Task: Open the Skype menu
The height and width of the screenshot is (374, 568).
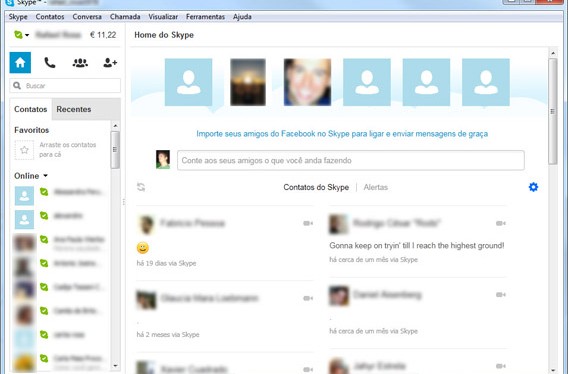Action: click(18, 17)
